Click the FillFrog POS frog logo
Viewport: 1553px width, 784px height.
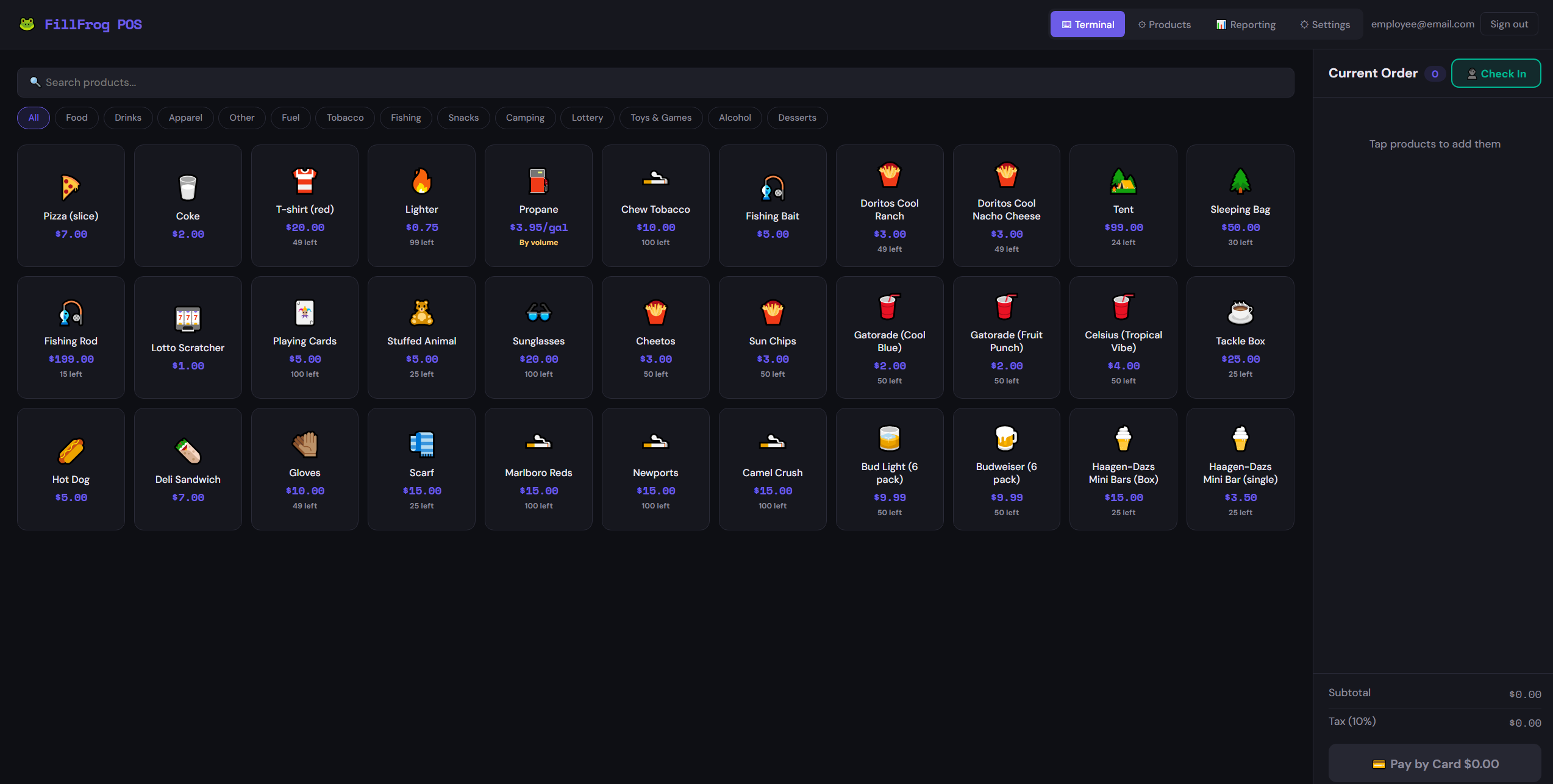(27, 24)
